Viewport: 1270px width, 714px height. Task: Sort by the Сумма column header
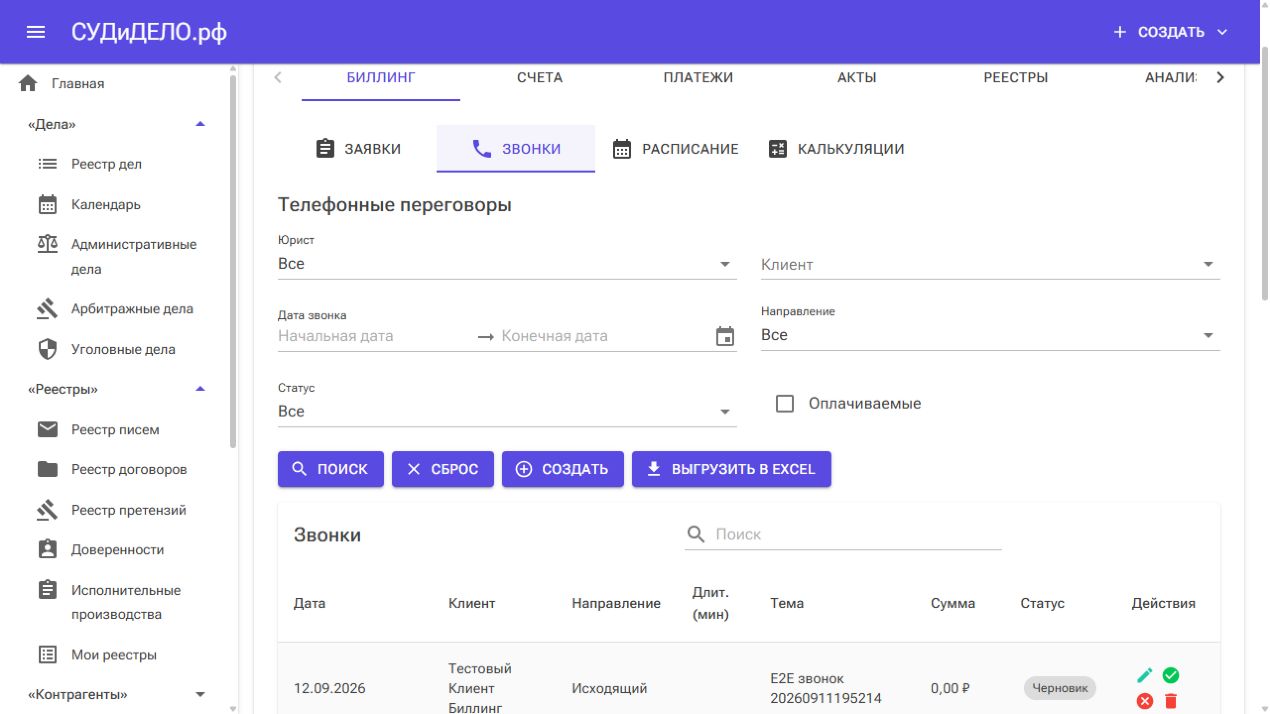[x=953, y=603]
